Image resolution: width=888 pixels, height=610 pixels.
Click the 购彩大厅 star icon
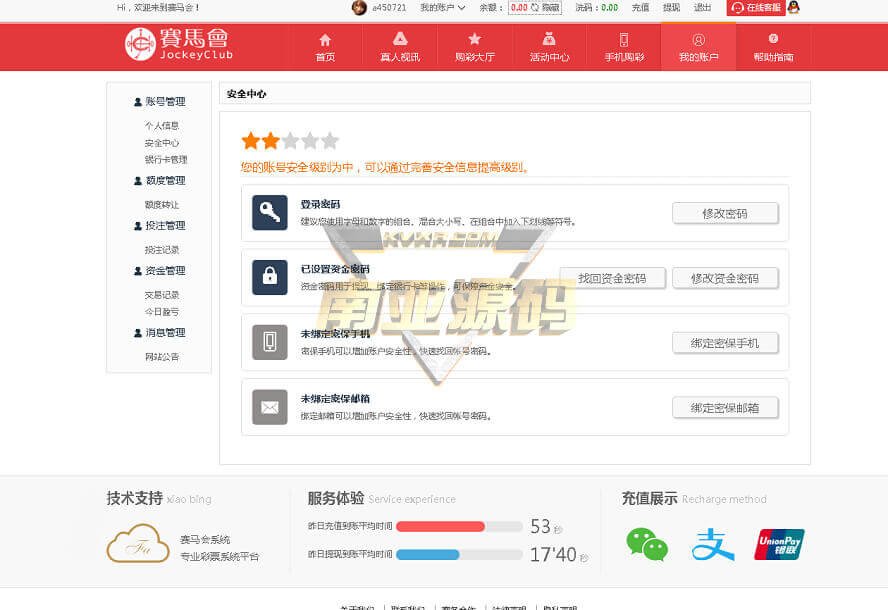(474, 40)
